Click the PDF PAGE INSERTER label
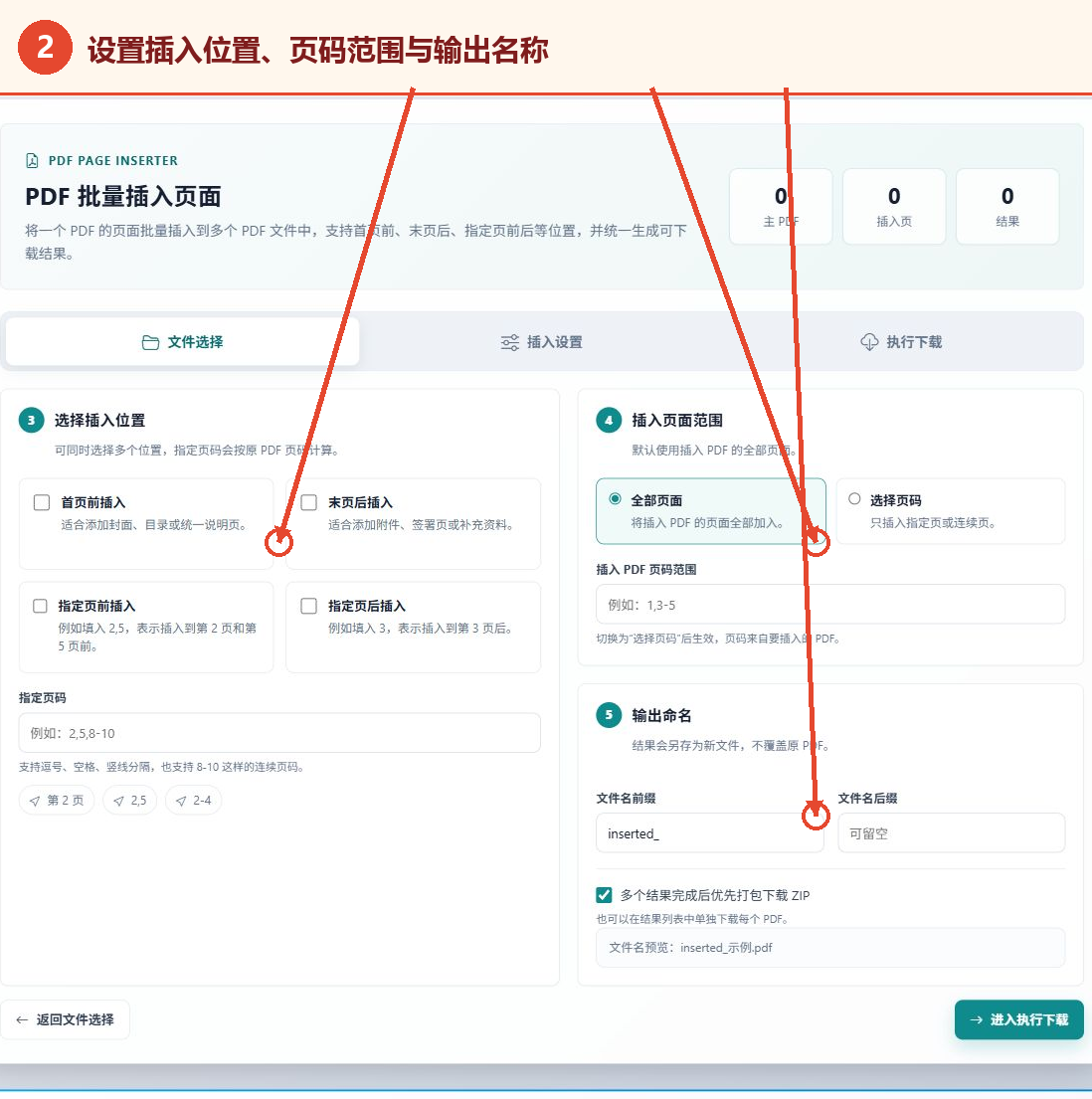The height and width of the screenshot is (1099, 1092). (112, 160)
